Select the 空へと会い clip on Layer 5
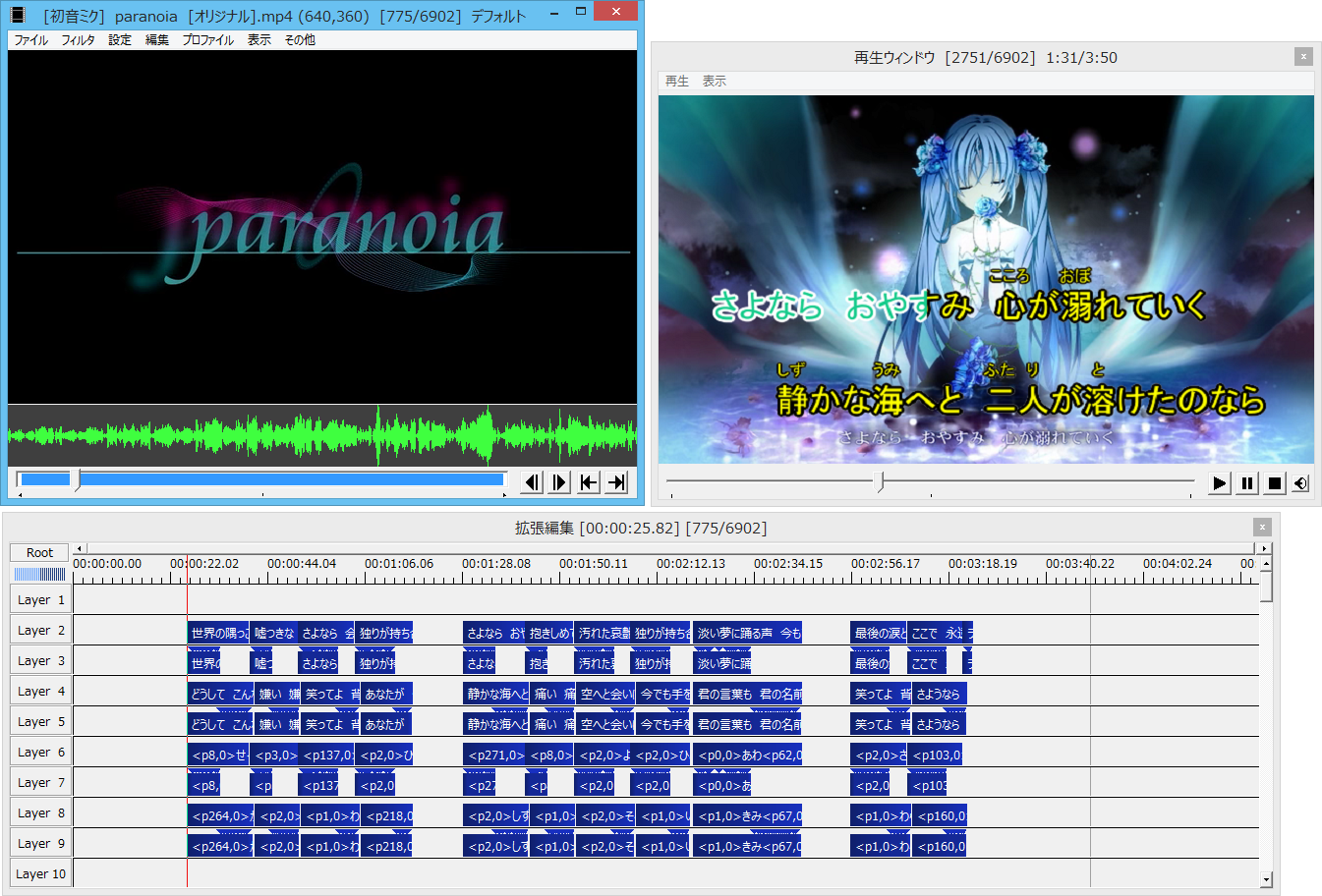Image resolution: width=1322 pixels, height=896 pixels. (605, 724)
